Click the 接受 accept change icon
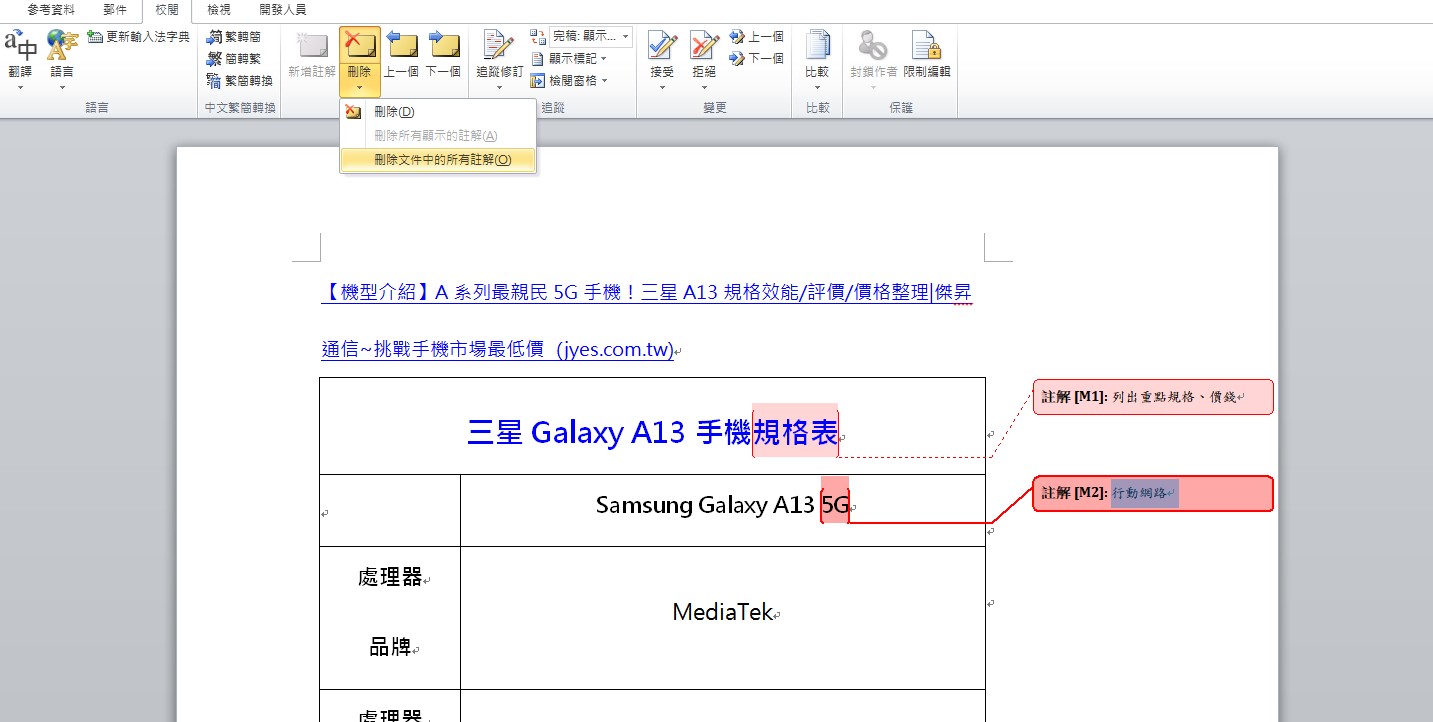Screen dimensions: 1433x722 [x=662, y=46]
